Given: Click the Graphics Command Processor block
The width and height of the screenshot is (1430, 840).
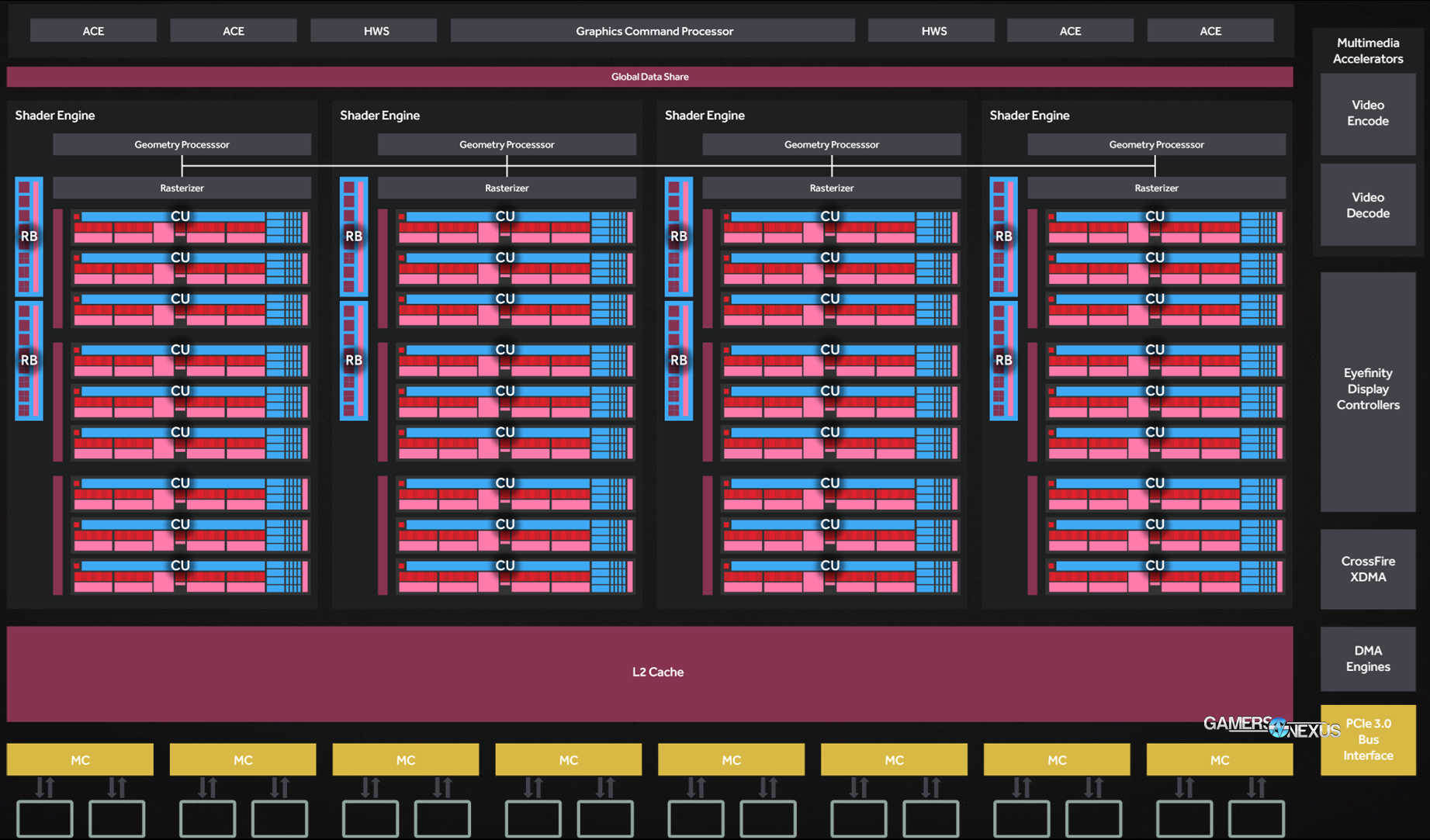Looking at the screenshot, I should coord(653,31).
